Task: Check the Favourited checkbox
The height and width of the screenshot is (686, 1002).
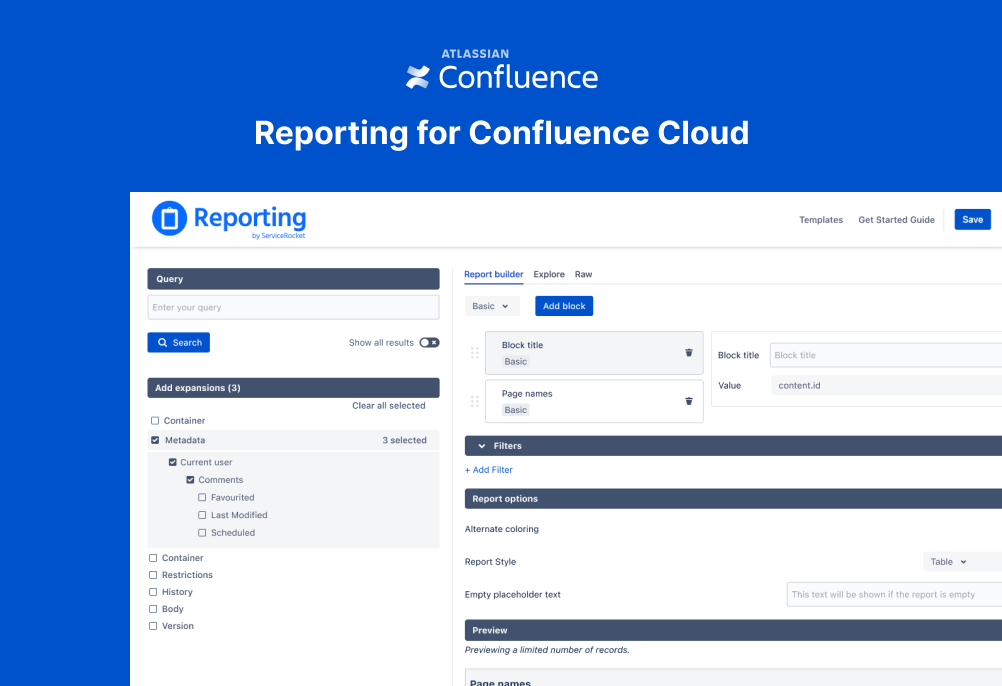Action: pyautogui.click(x=202, y=498)
